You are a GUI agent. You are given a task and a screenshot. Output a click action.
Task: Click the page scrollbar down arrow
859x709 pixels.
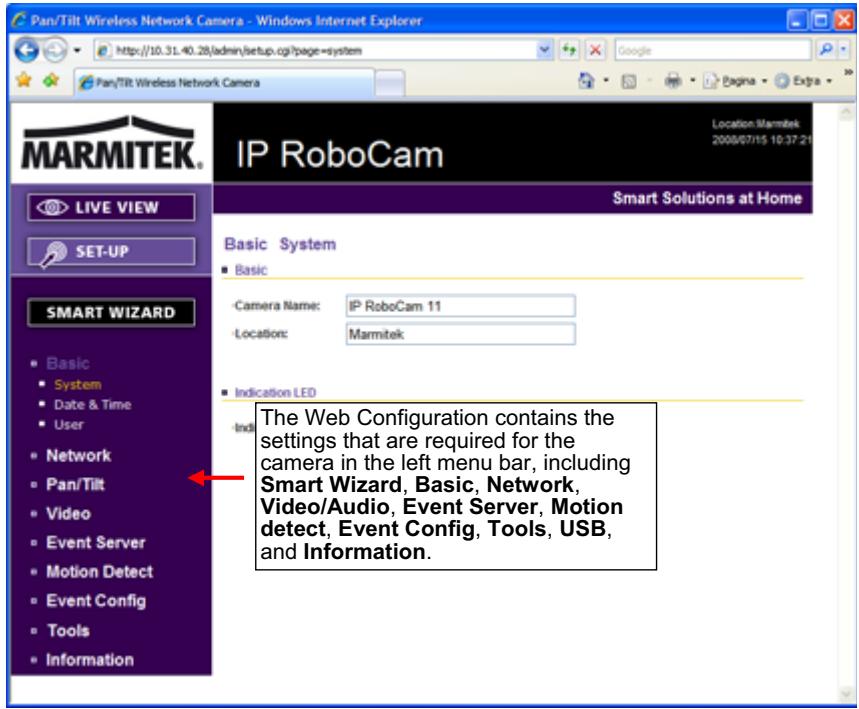click(847, 694)
